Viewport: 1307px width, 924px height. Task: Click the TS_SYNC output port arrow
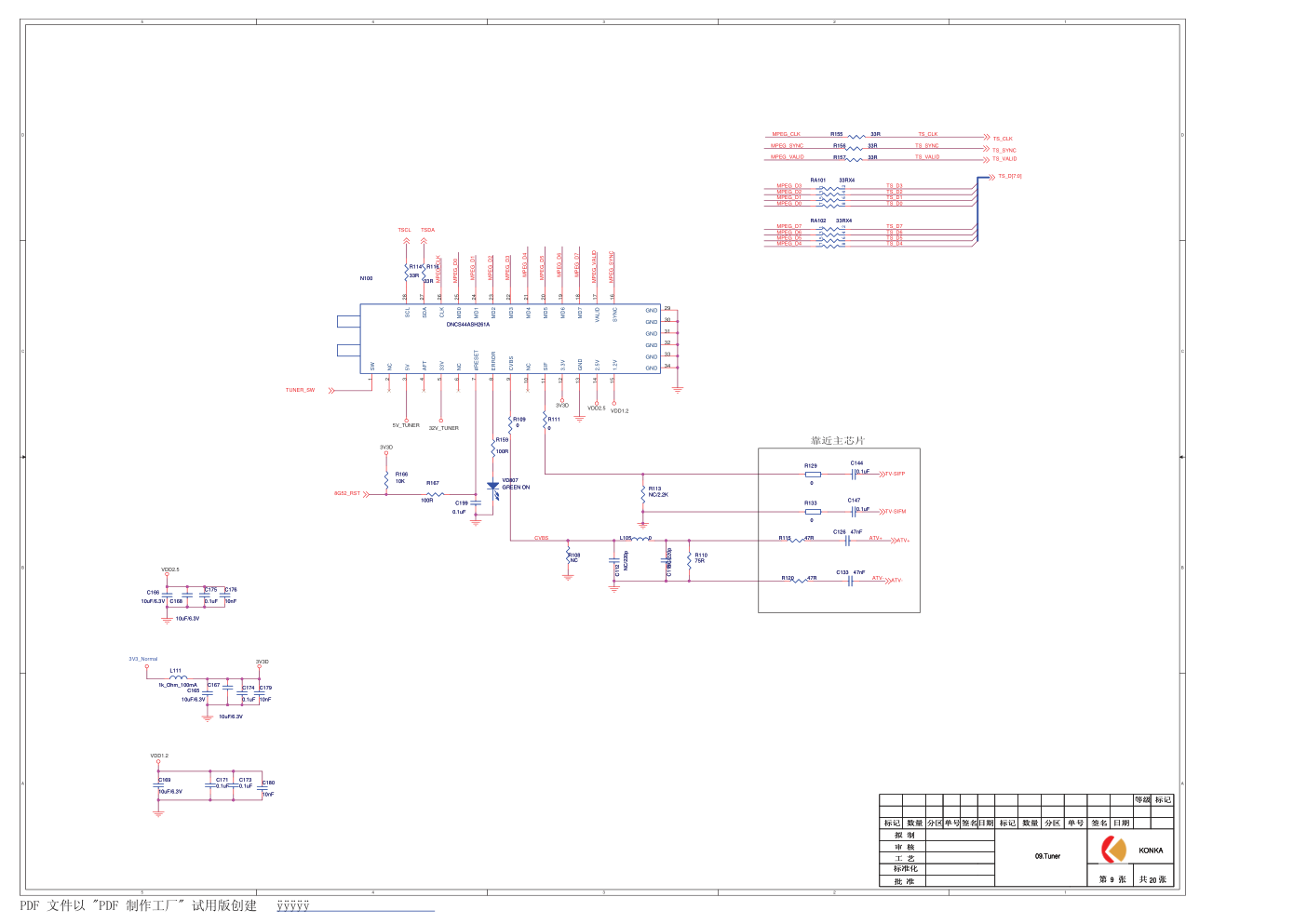click(x=986, y=149)
